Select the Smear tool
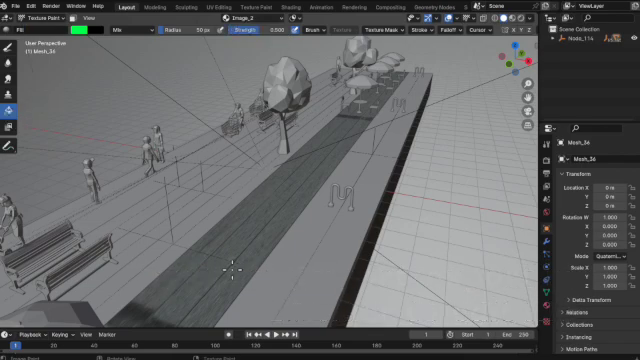The image size is (640, 360). pos(8,79)
